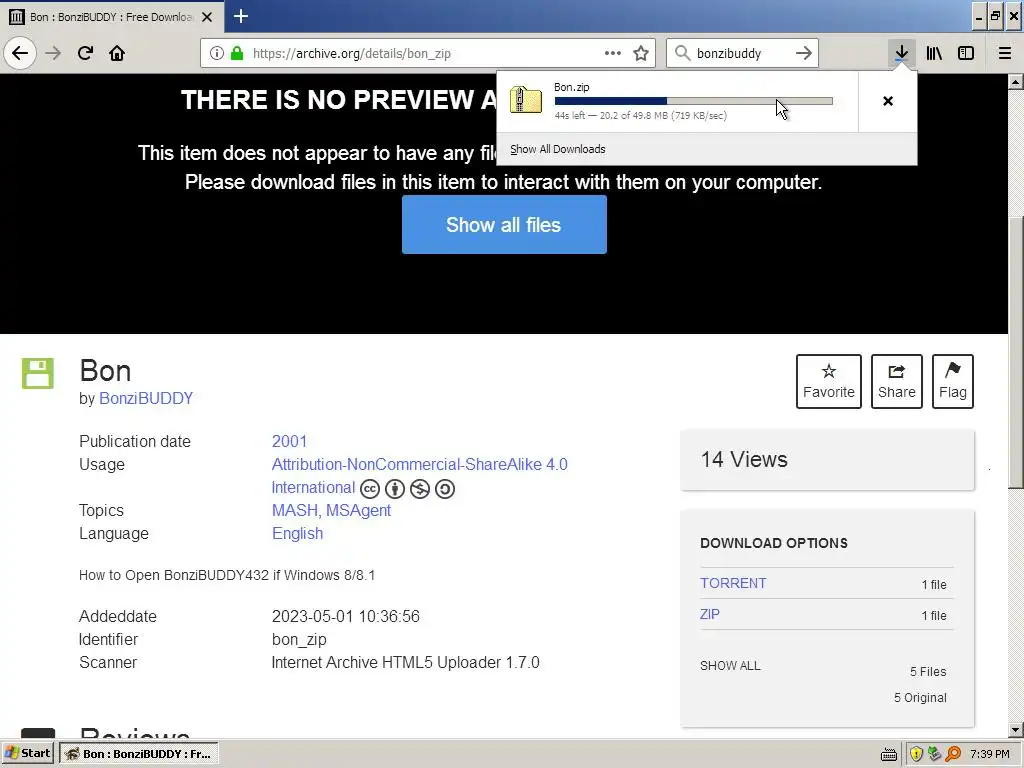Screen dimensions: 1024x768
Task: Click the Identifier value bon_zip
Action: [x=299, y=639]
